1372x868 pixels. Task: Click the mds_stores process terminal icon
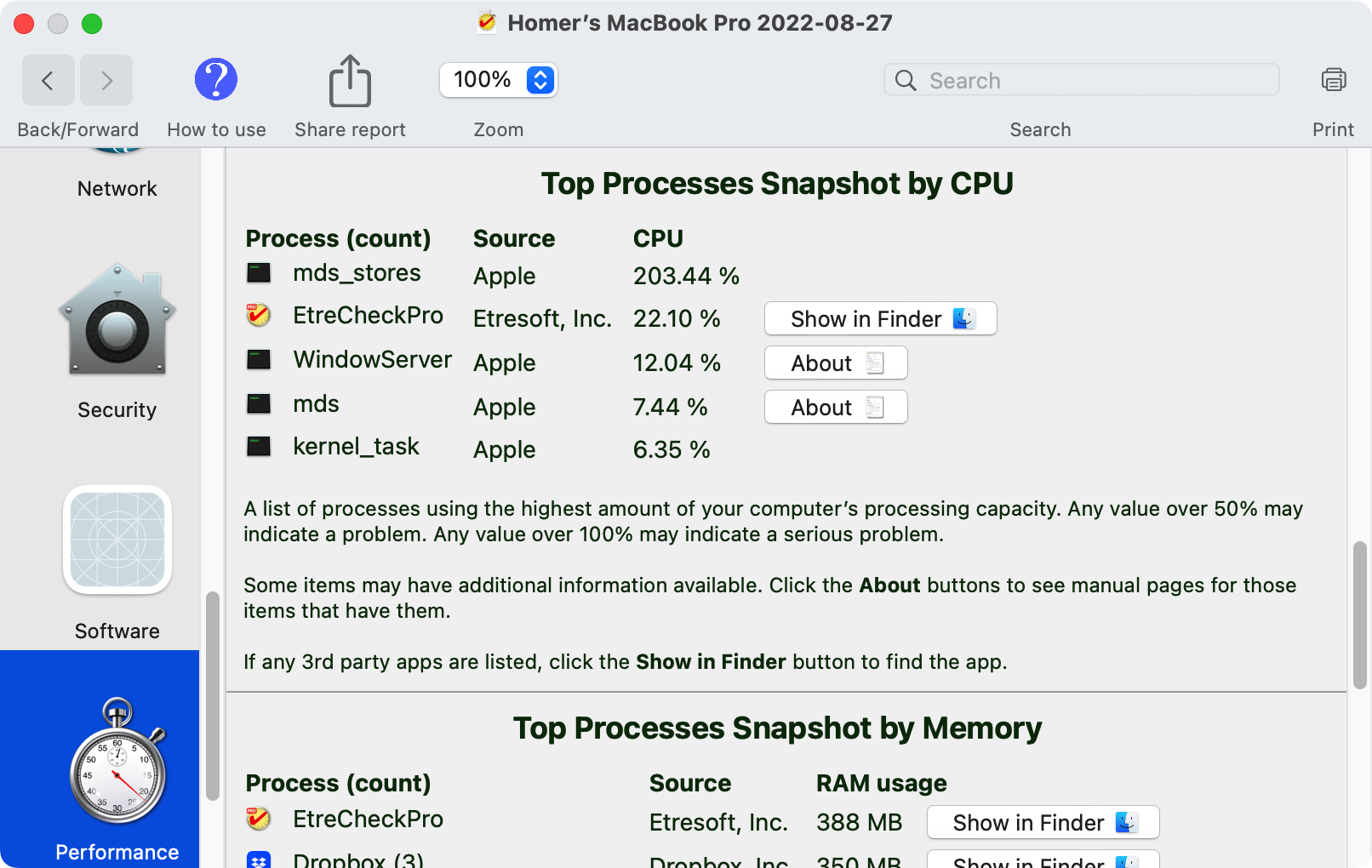(259, 273)
